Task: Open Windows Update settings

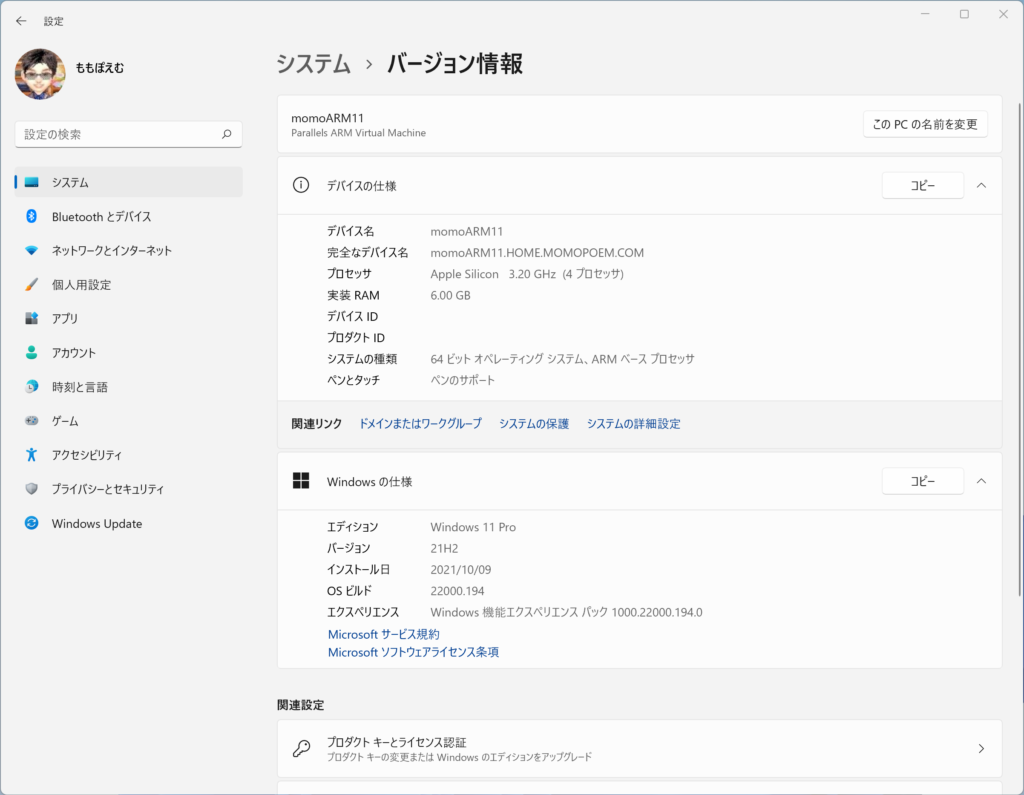Action: pos(129,523)
